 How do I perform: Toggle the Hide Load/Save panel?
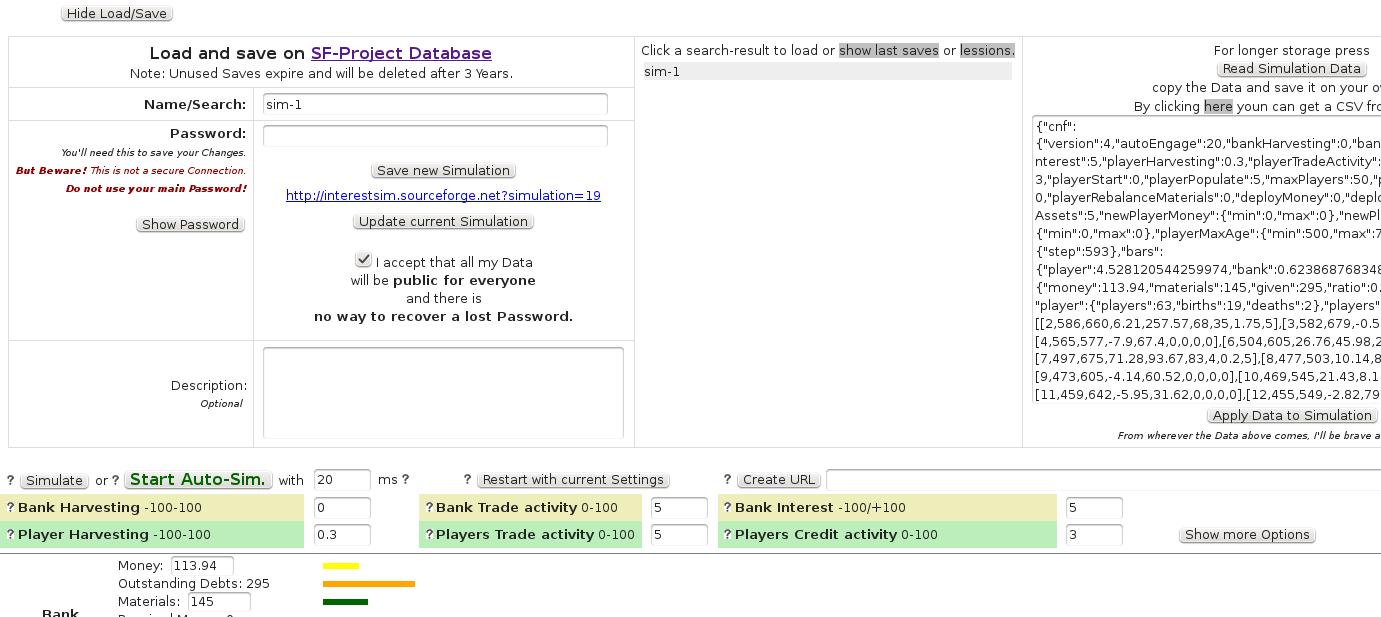pos(116,13)
